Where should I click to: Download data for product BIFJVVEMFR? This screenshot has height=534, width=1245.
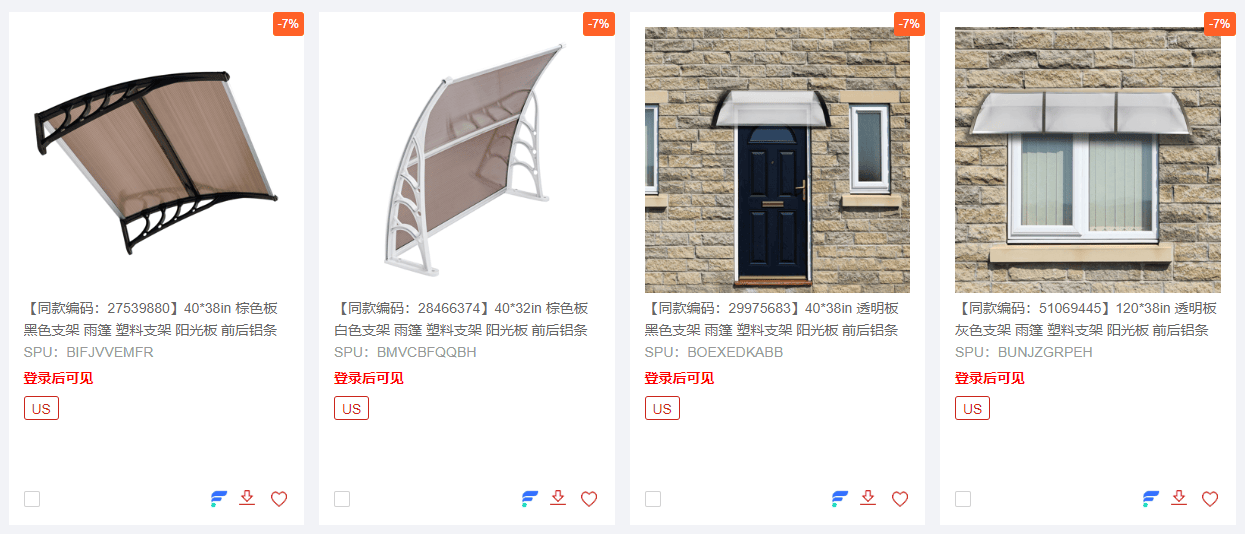click(247, 498)
